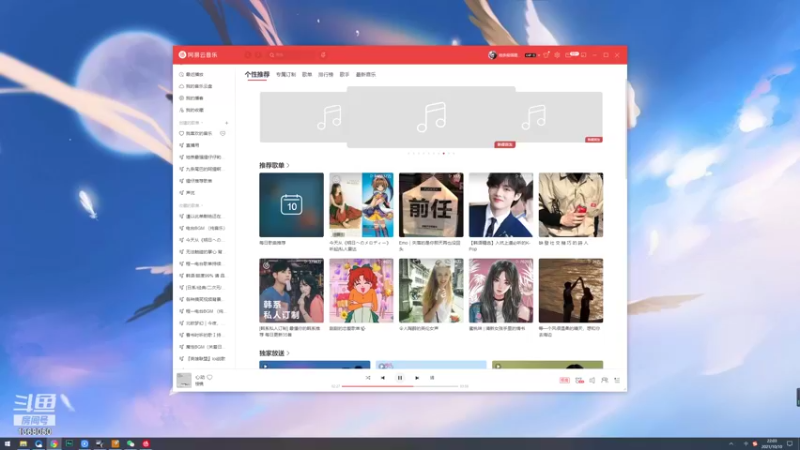This screenshot has height=450, width=800.
Task: Start heartbeat mode icon beside 我喜欢的音乐
Action: [222, 133]
